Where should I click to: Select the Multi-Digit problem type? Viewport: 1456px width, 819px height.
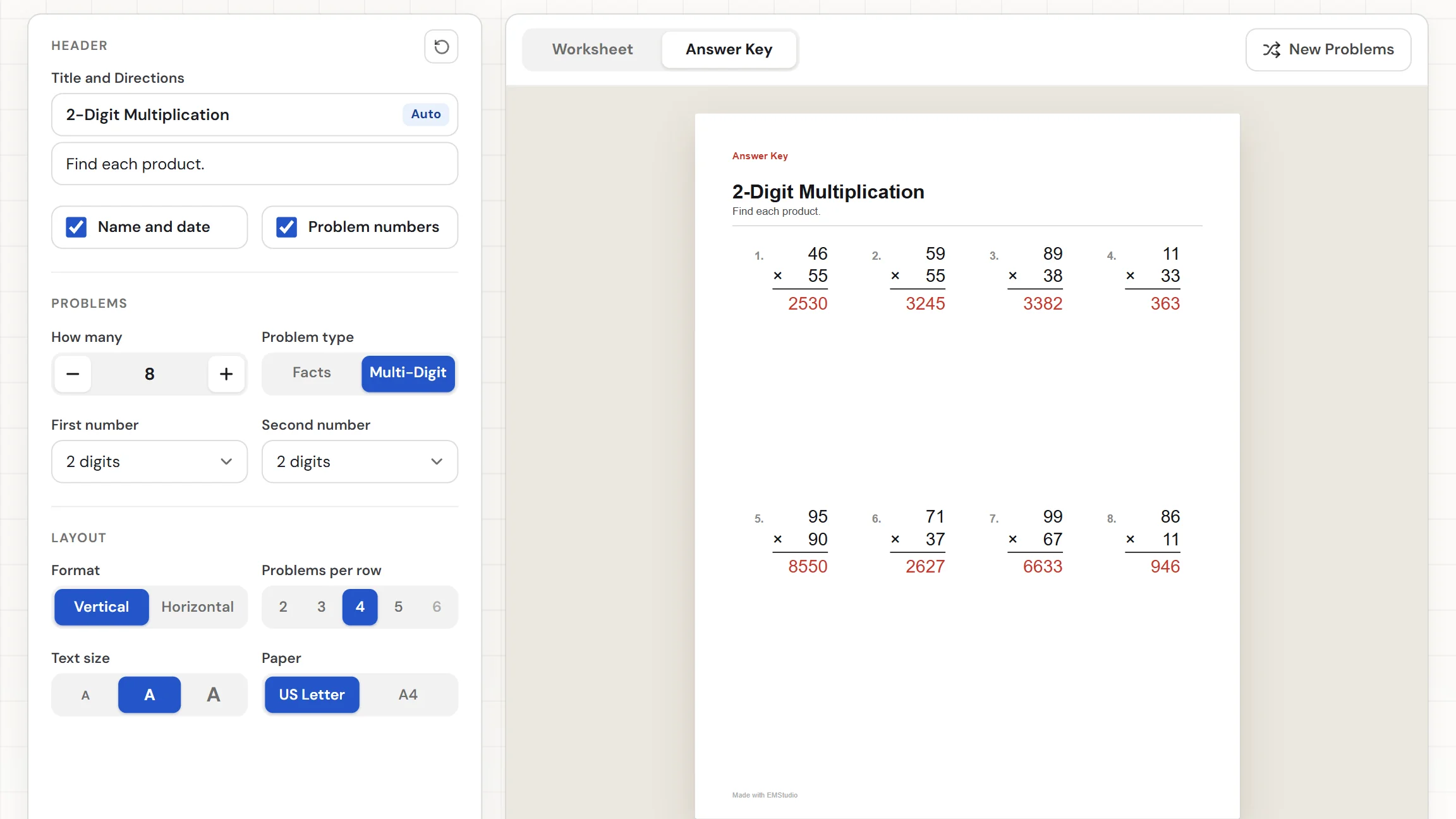pos(408,373)
